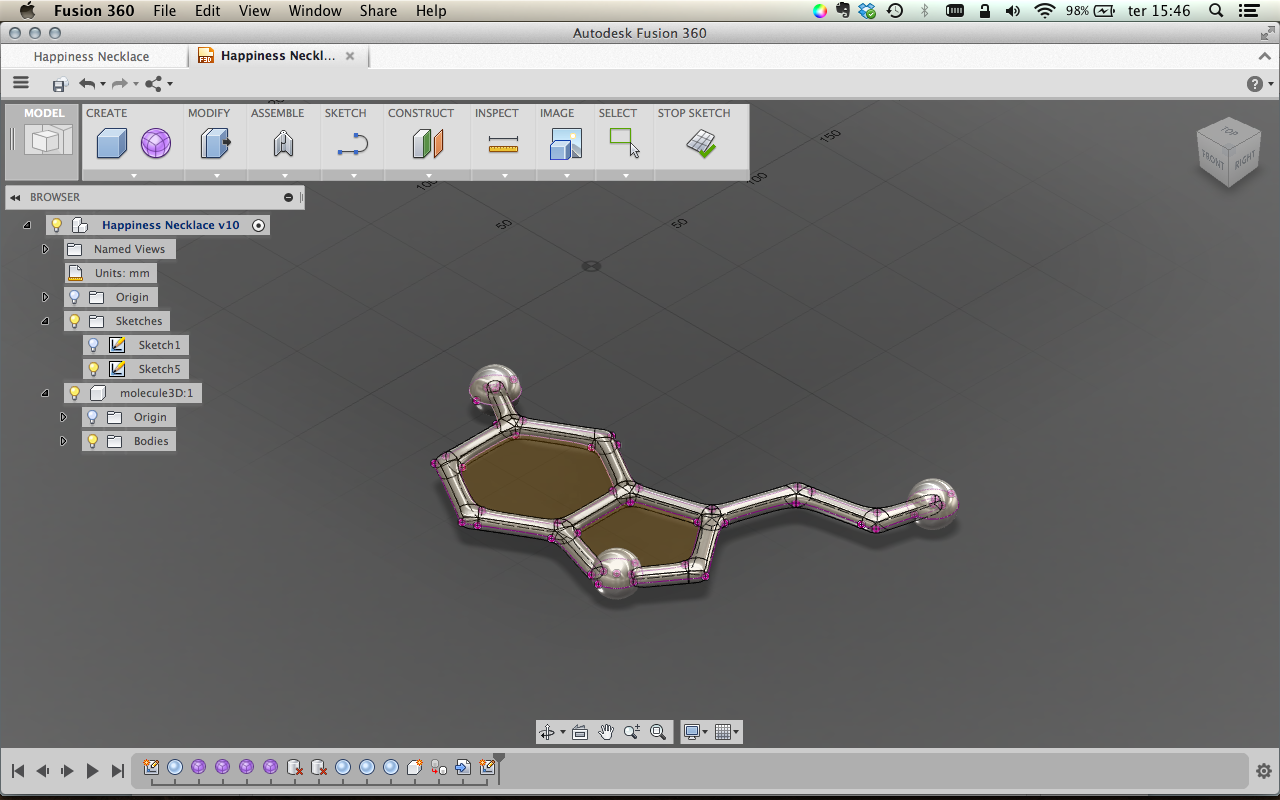1280x800 pixels.
Task: Click the Stop Sketch checkmark icon
Action: tap(701, 144)
